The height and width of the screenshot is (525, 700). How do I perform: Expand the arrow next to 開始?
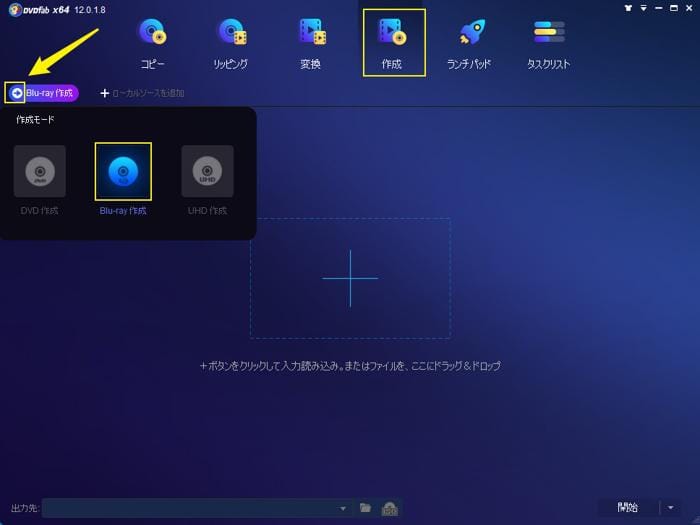point(671,508)
